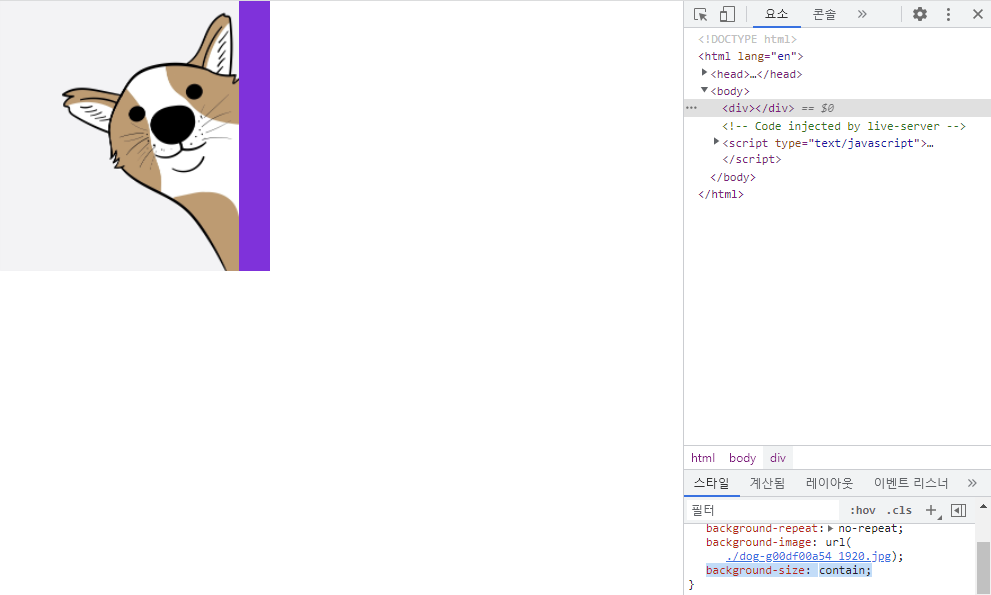Open the 계산됨 tab

(x=767, y=483)
